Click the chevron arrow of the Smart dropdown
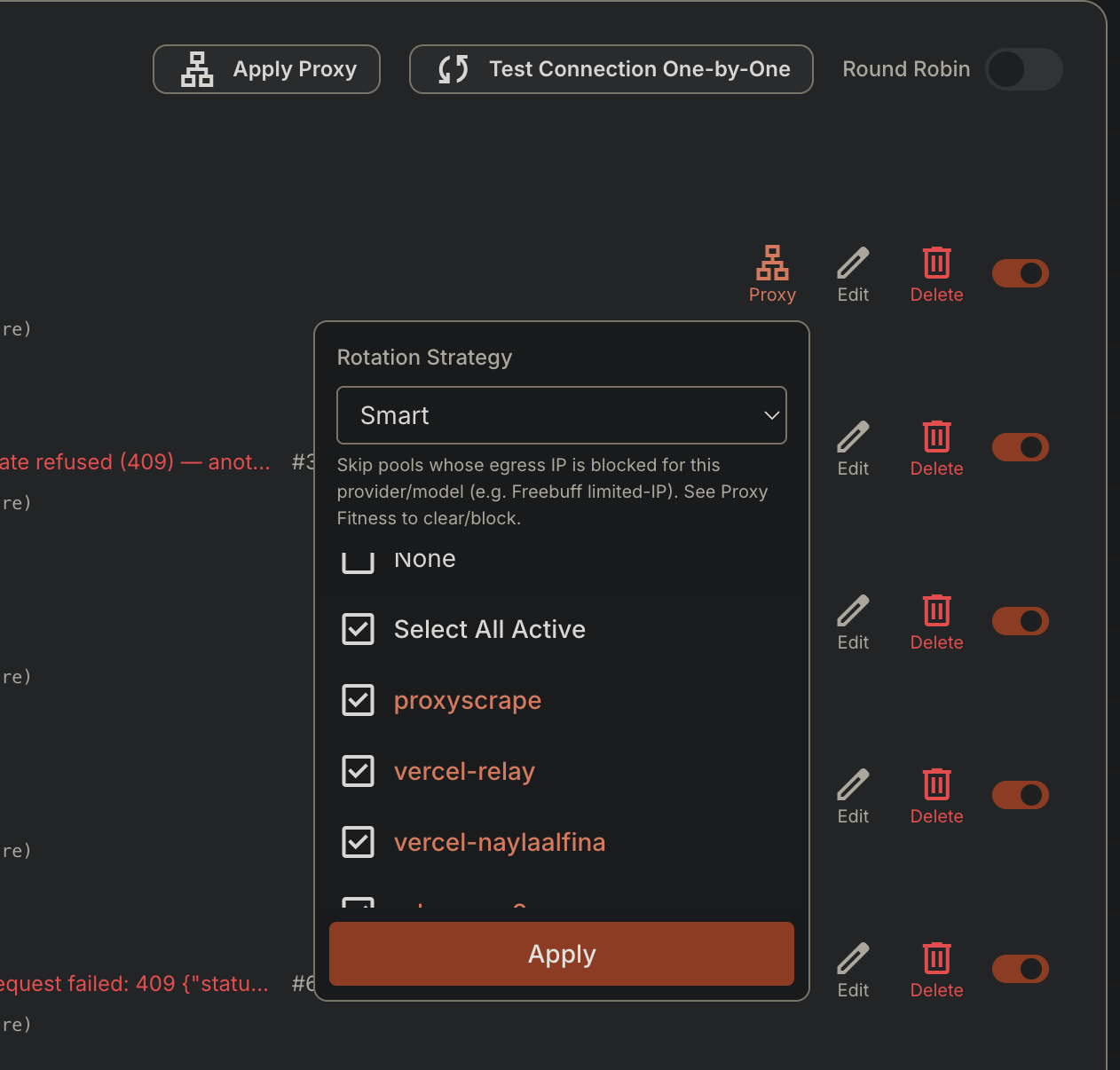The height and width of the screenshot is (1070, 1120). pos(771,415)
